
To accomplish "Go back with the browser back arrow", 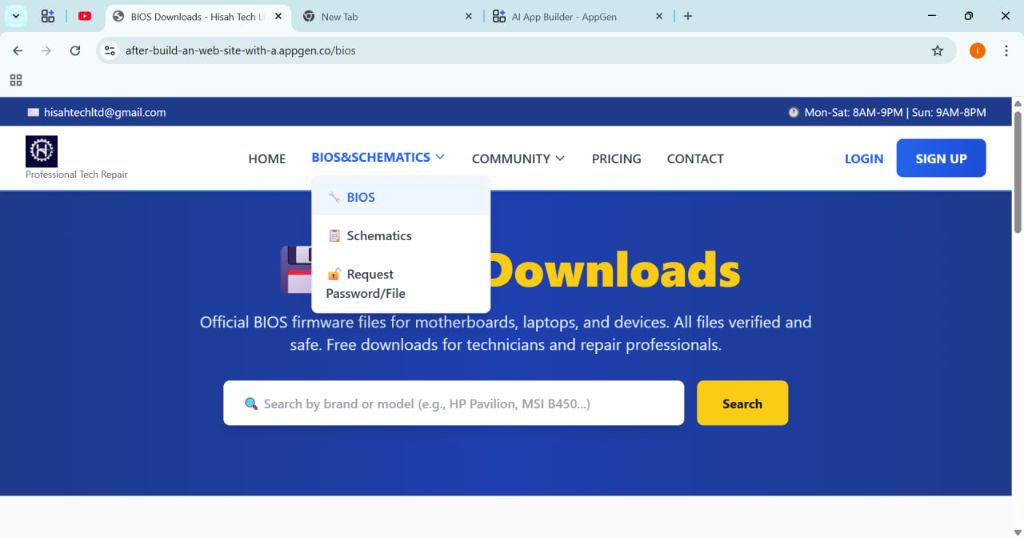I will click(17, 50).
